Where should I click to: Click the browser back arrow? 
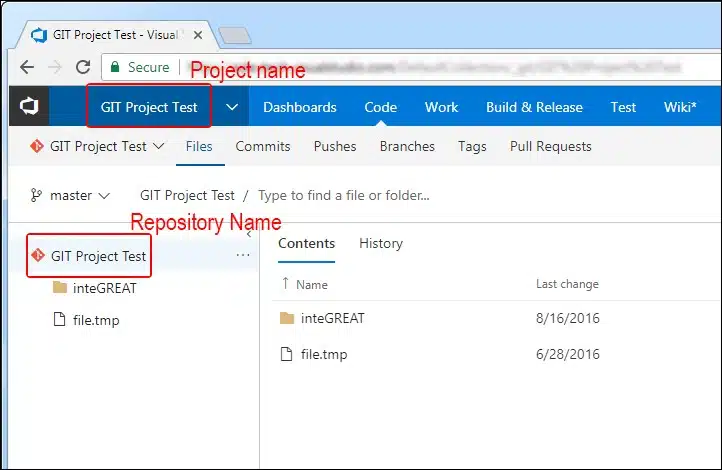pyautogui.click(x=27, y=67)
